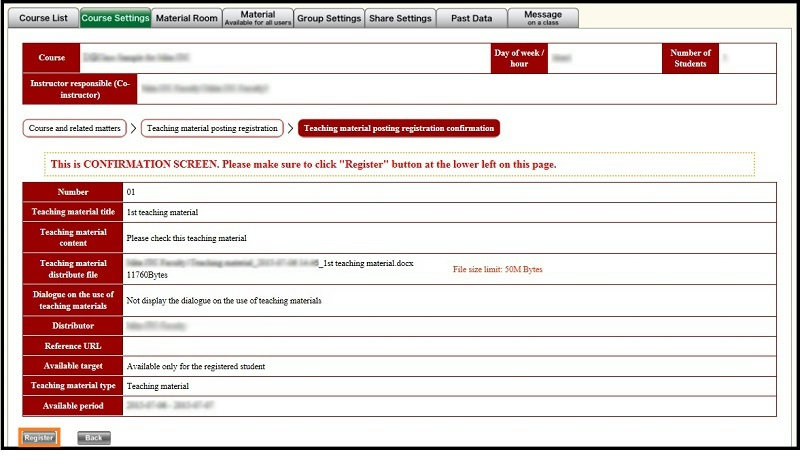Select the Group Settings tab
The width and height of the screenshot is (800, 461).
[x=329, y=18]
